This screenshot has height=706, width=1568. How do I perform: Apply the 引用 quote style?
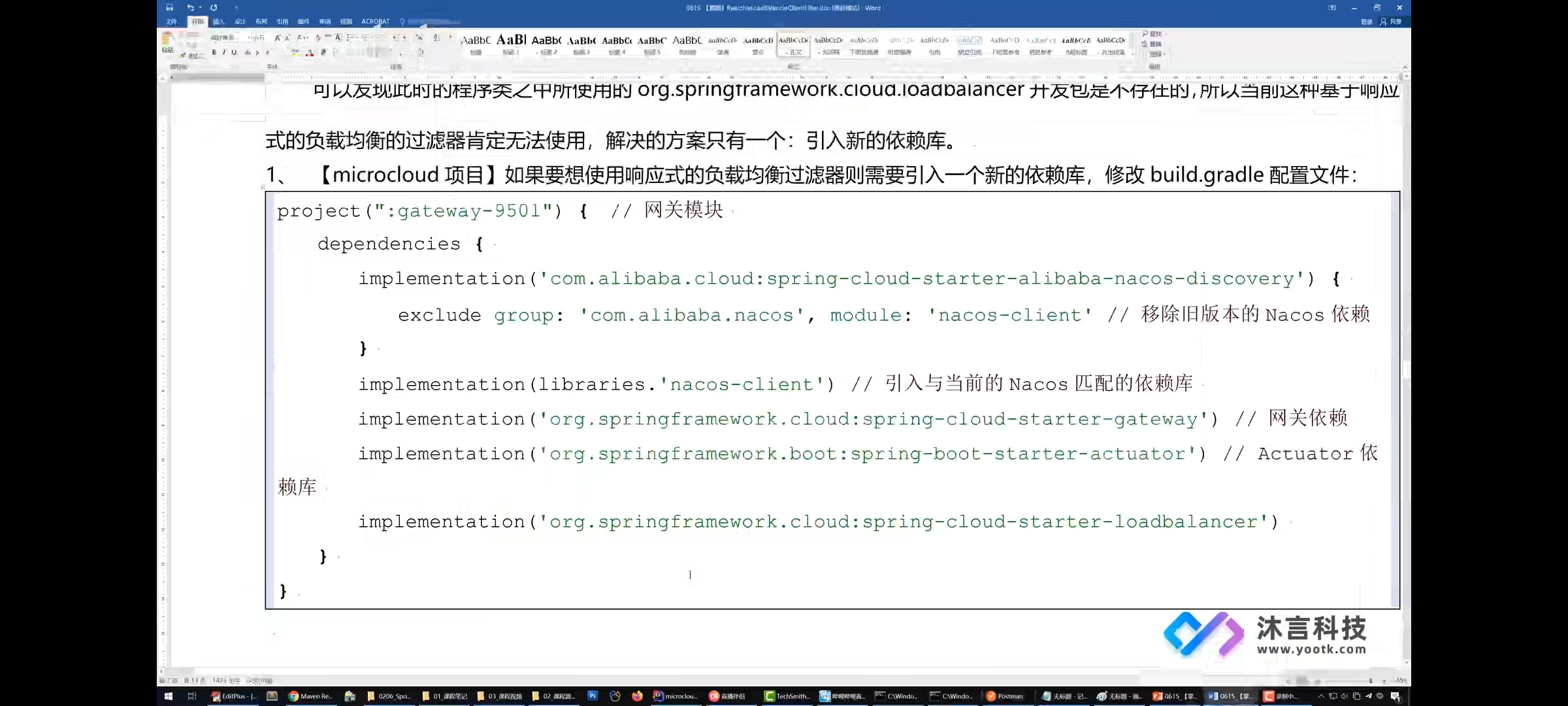[934, 44]
